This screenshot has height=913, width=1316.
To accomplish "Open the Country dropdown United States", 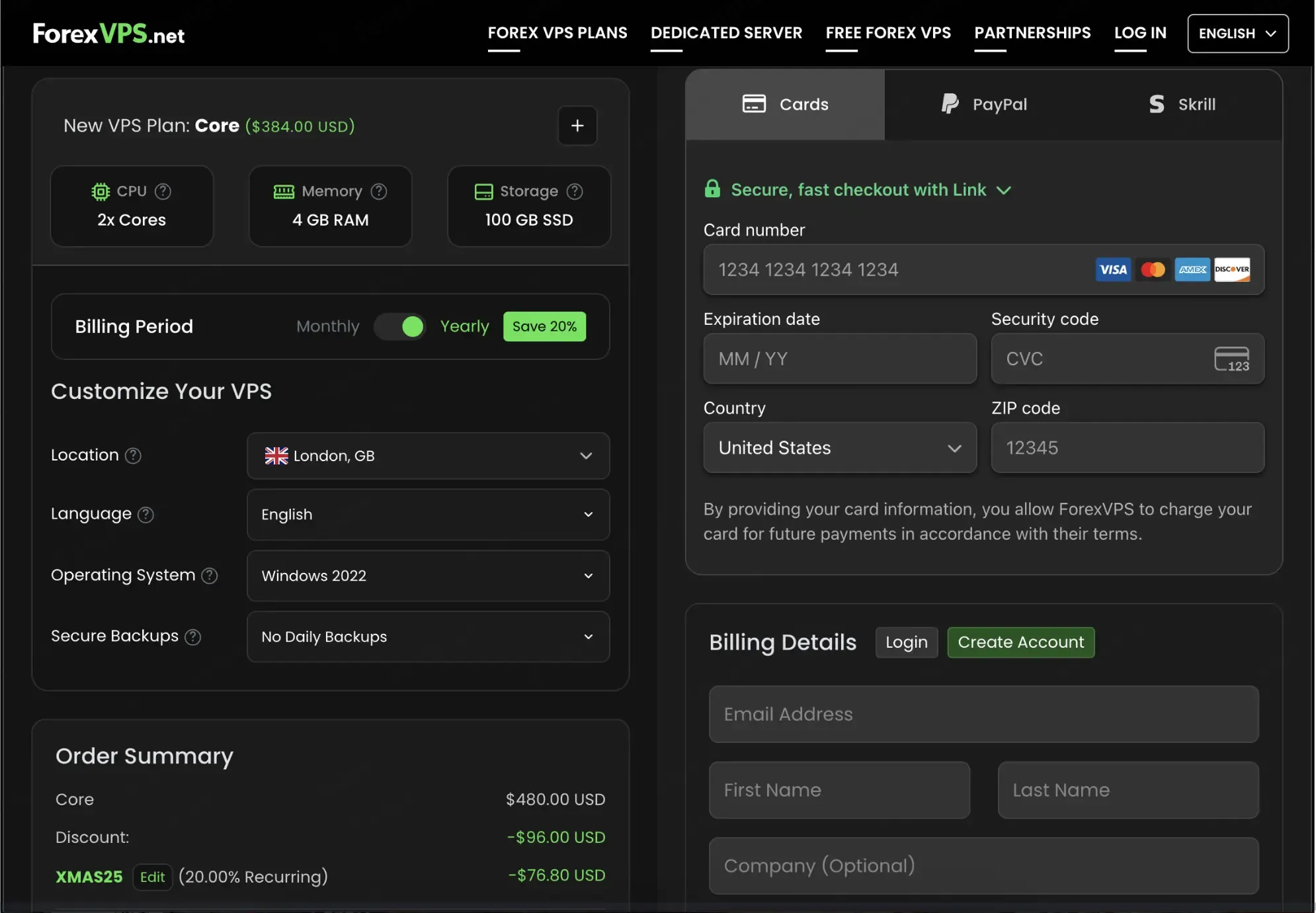I will click(840, 448).
